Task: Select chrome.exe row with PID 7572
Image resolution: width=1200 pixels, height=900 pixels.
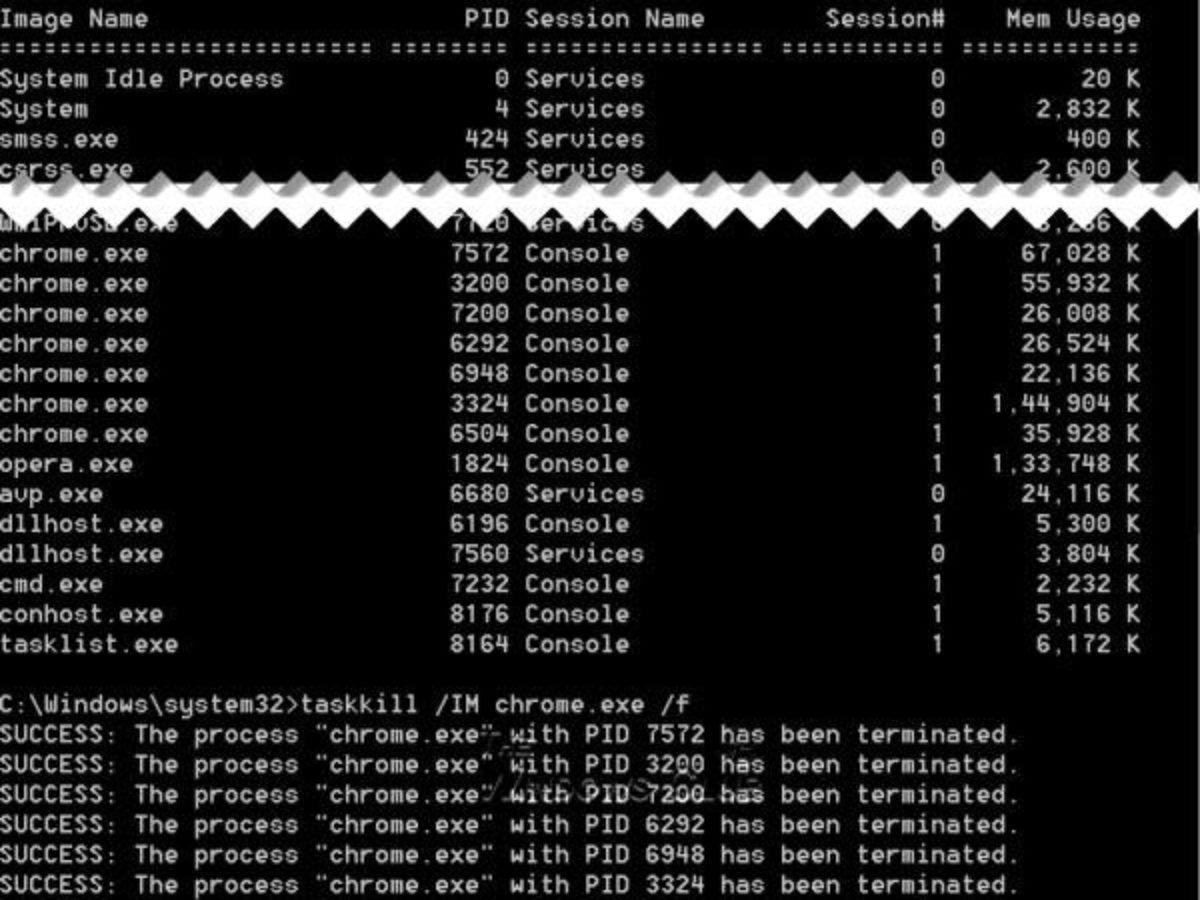Action: [569, 254]
